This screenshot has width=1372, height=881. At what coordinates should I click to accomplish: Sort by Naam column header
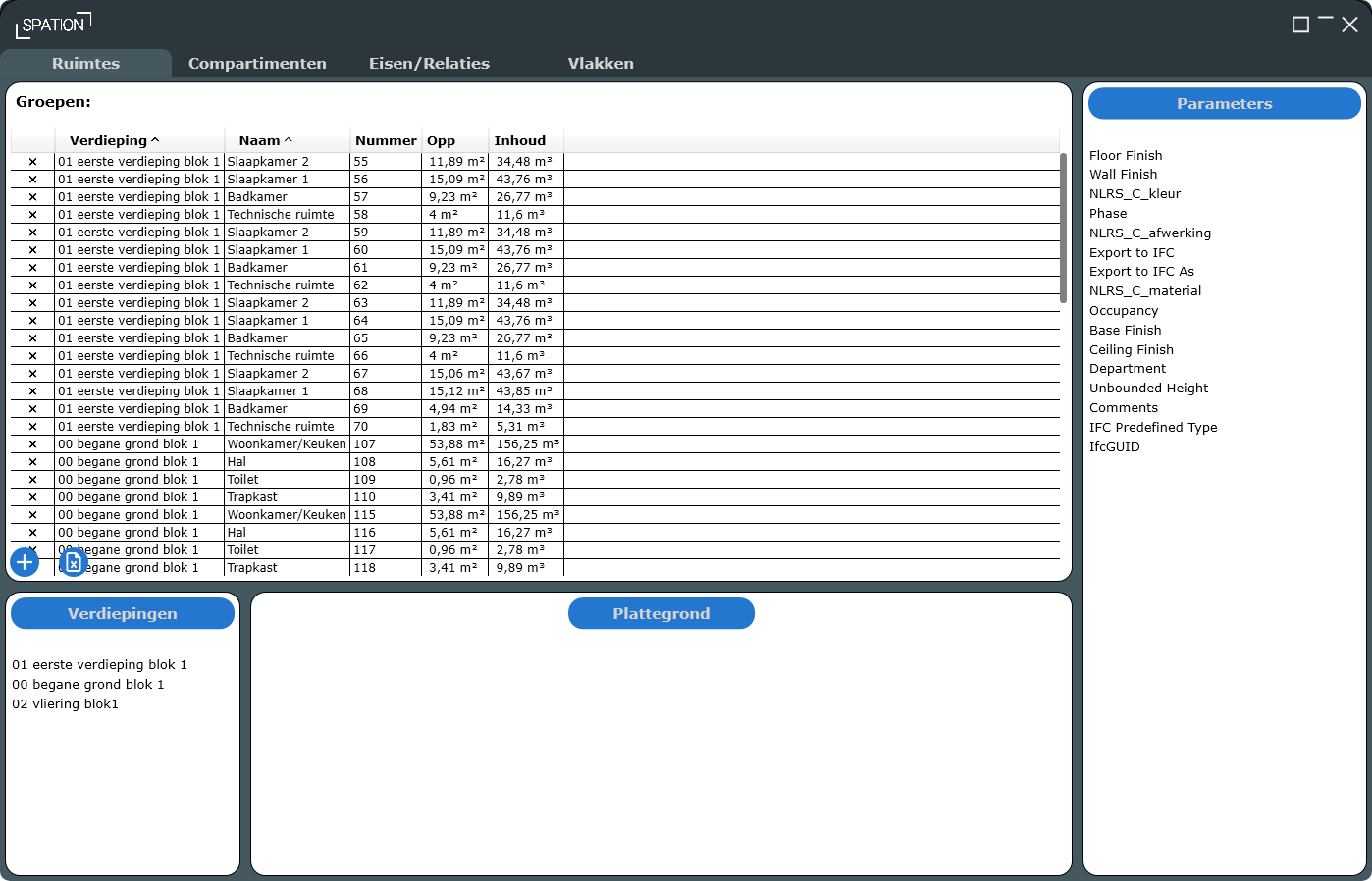(x=265, y=140)
